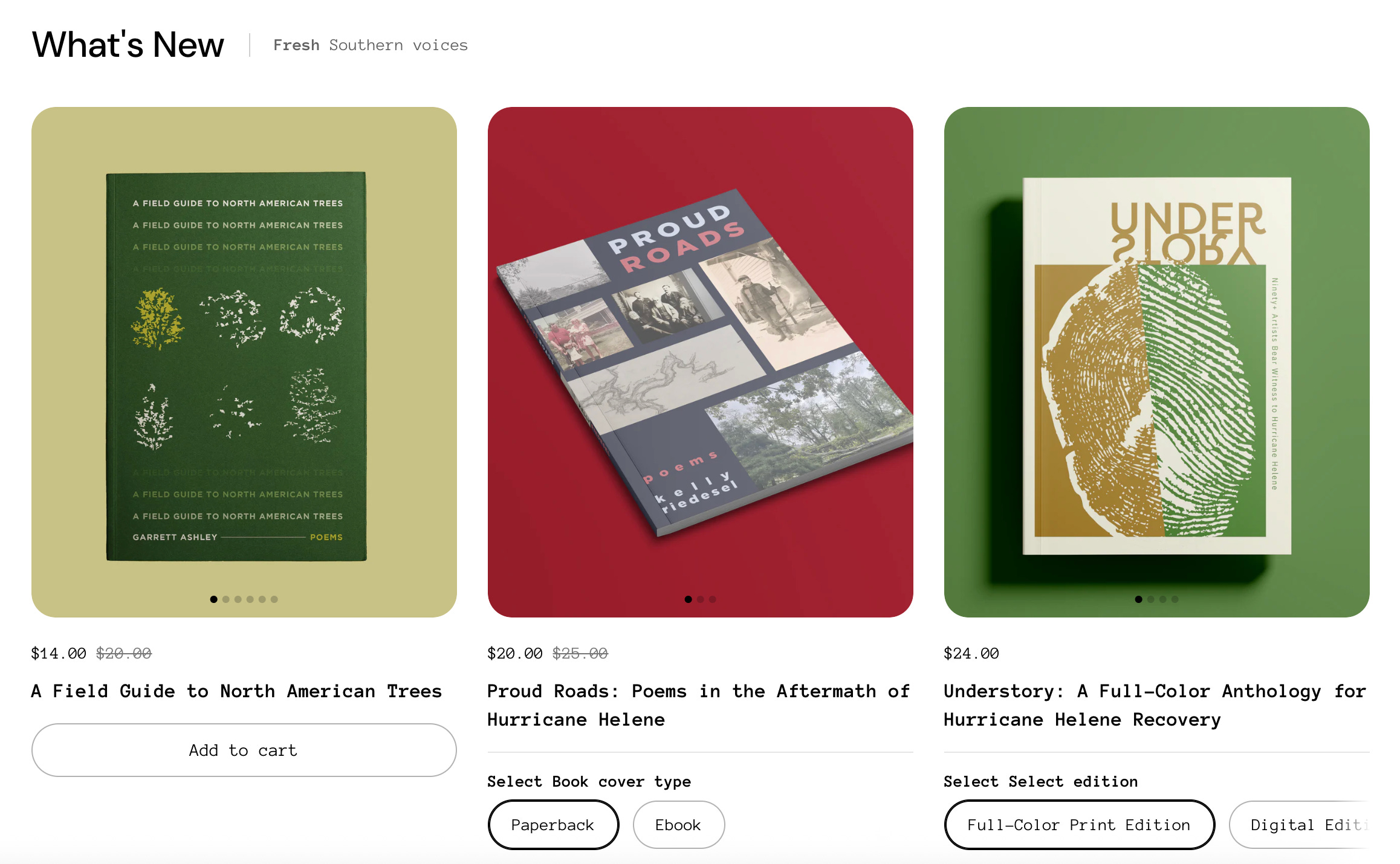Click the What's New heading
This screenshot has width=1400, height=864.
pyautogui.click(x=128, y=45)
